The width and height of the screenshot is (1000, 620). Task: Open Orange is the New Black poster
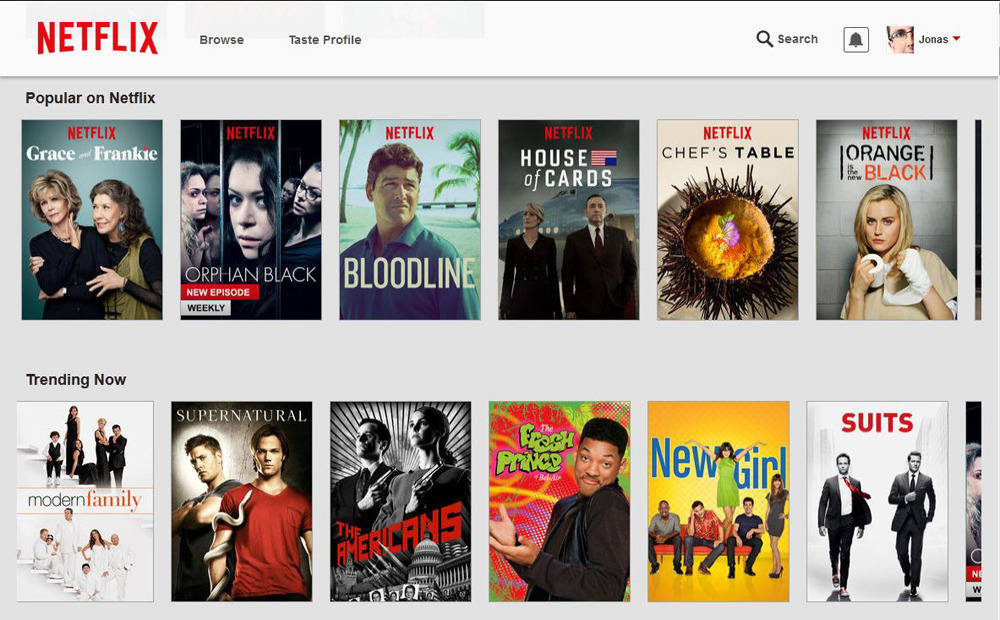pyautogui.click(x=886, y=219)
